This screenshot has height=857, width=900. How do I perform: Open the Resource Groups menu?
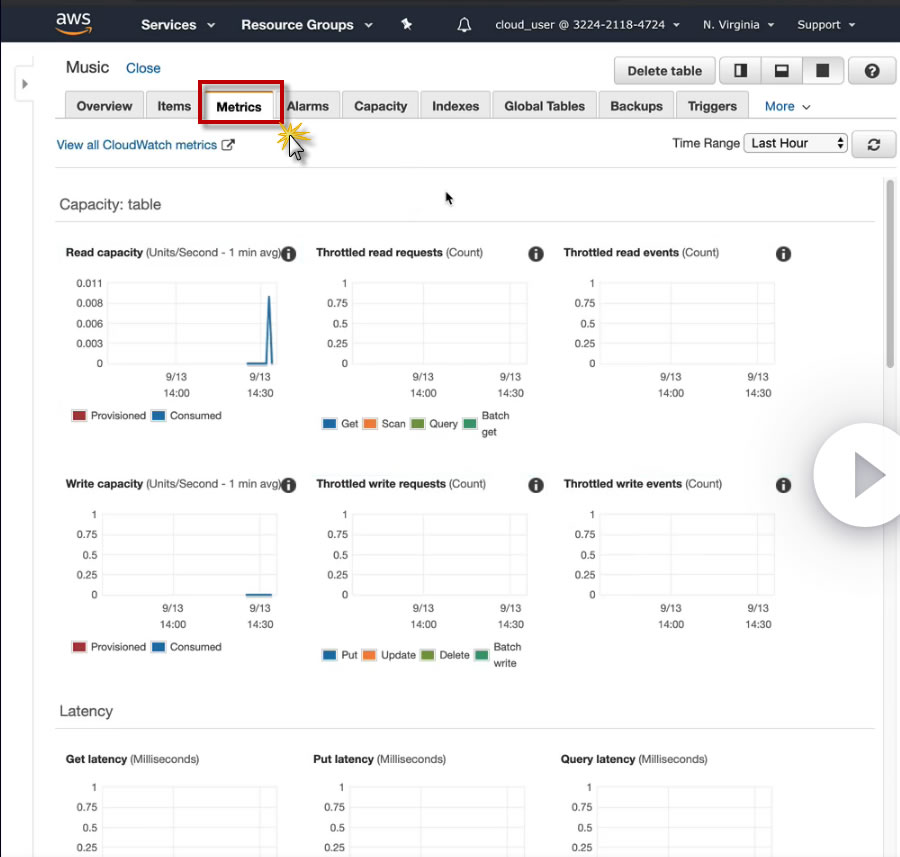point(307,25)
